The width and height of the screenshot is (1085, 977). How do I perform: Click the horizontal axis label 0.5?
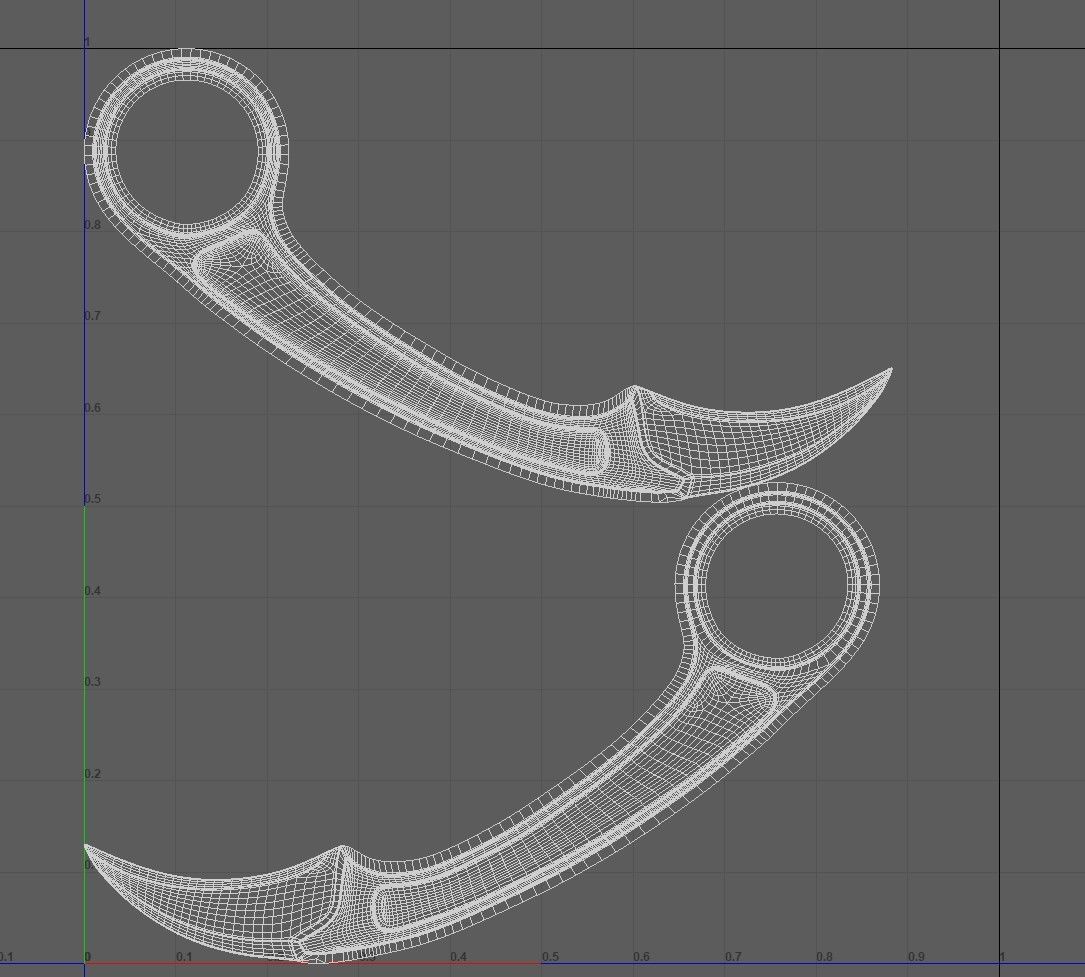click(550, 957)
